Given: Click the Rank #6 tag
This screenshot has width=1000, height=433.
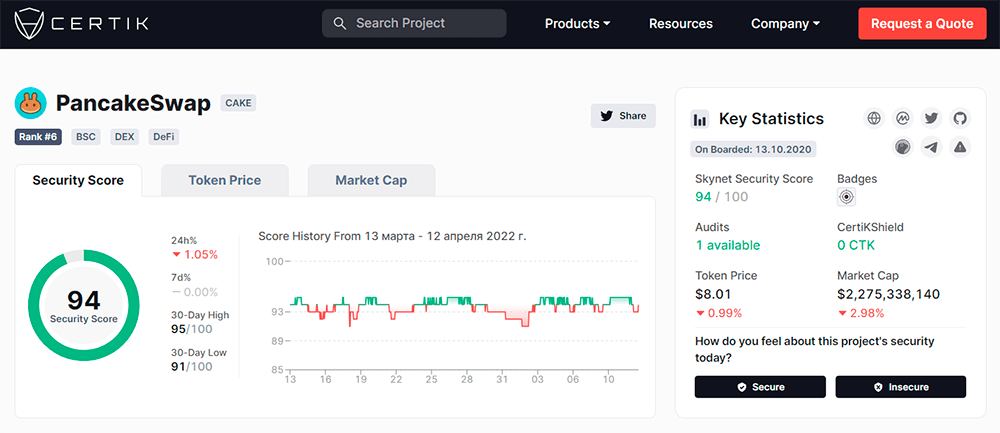Looking at the screenshot, I should click(38, 137).
